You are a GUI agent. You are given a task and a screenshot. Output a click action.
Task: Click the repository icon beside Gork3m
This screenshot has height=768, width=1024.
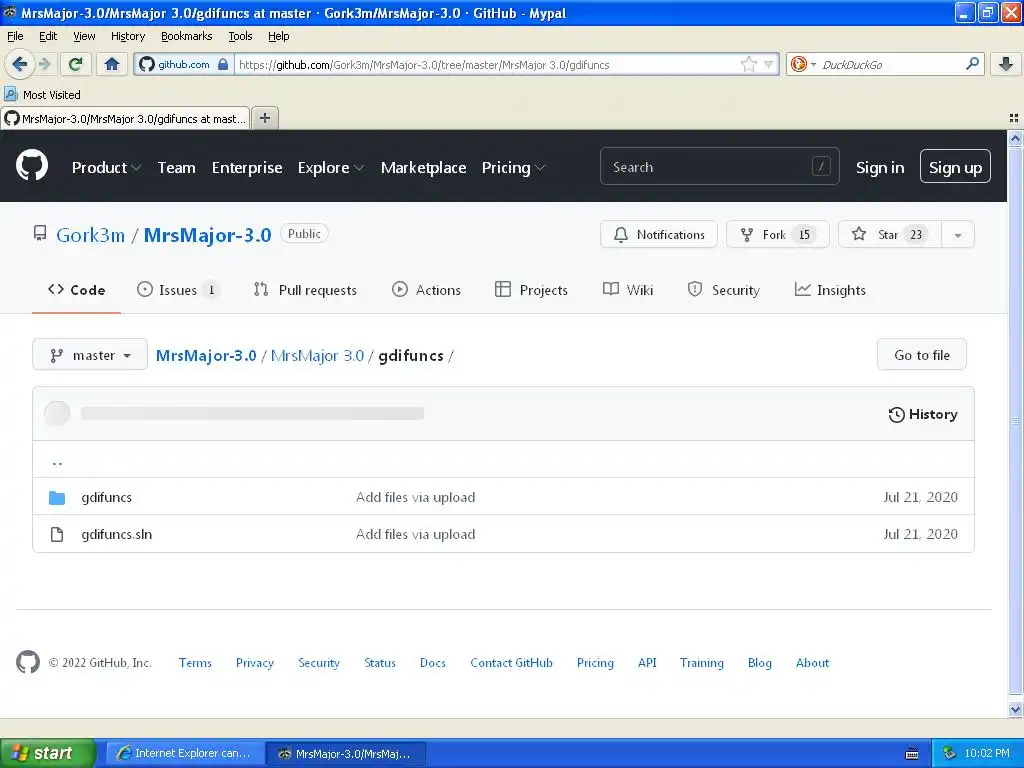click(x=40, y=233)
